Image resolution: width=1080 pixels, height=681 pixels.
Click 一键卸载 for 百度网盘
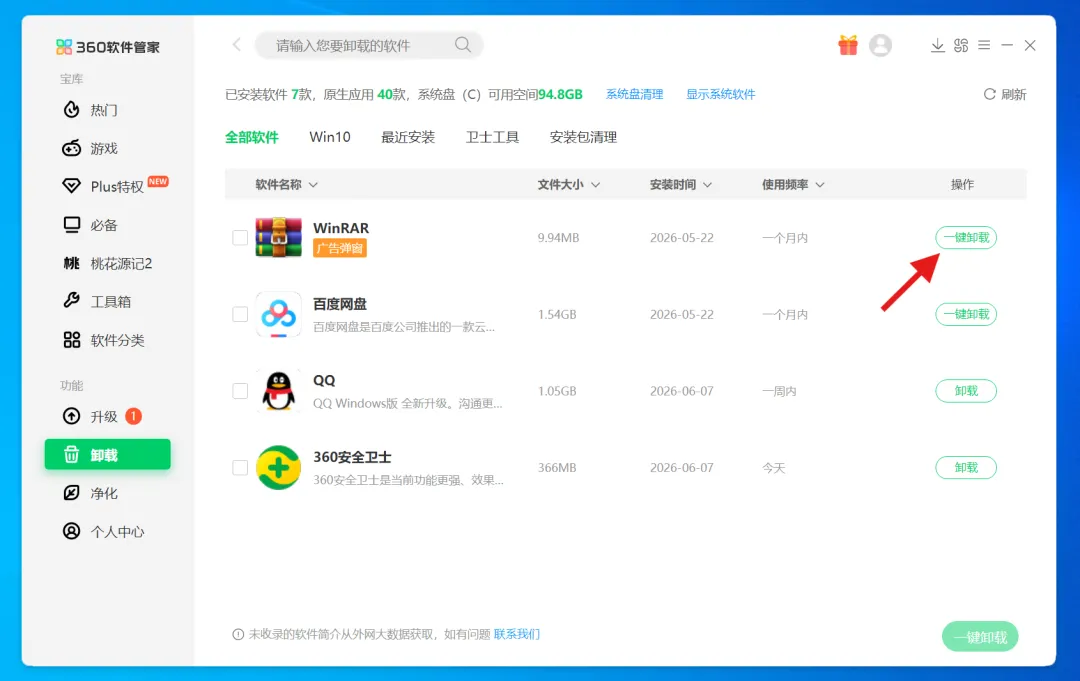(x=966, y=314)
